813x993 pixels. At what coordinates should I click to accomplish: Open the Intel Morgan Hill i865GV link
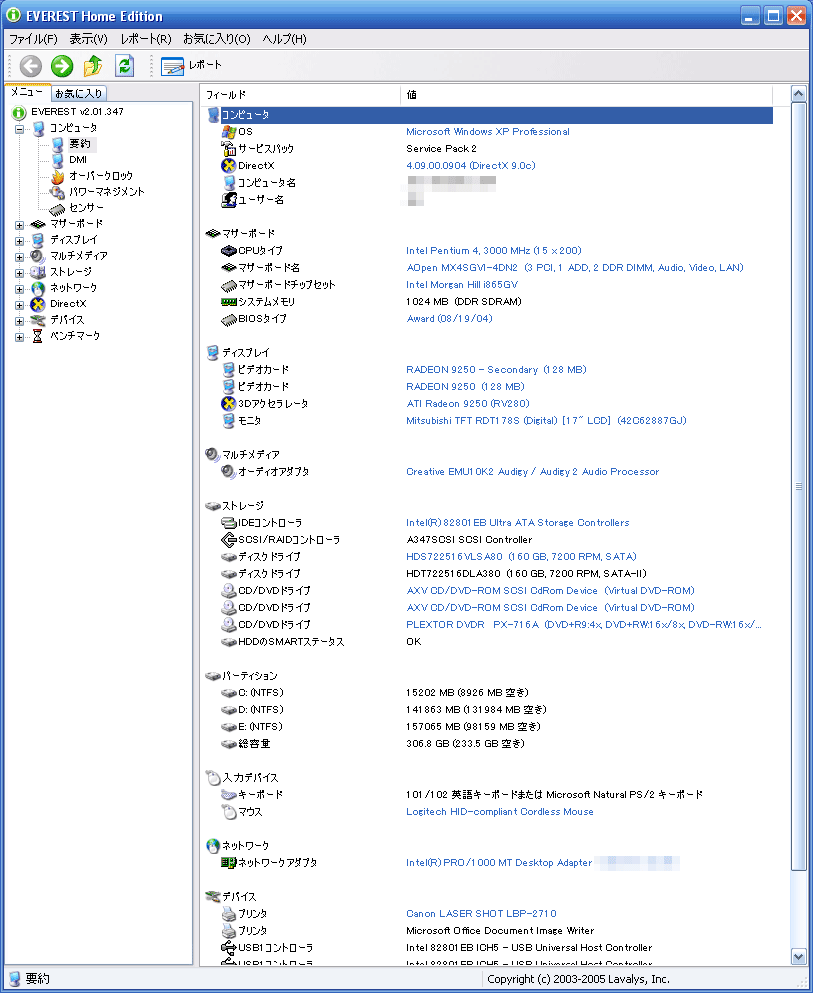coord(462,285)
